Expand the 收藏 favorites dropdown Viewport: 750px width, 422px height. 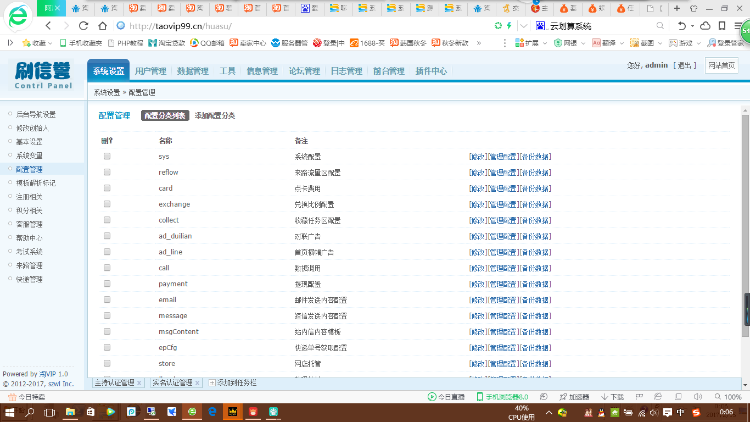(x=50, y=43)
